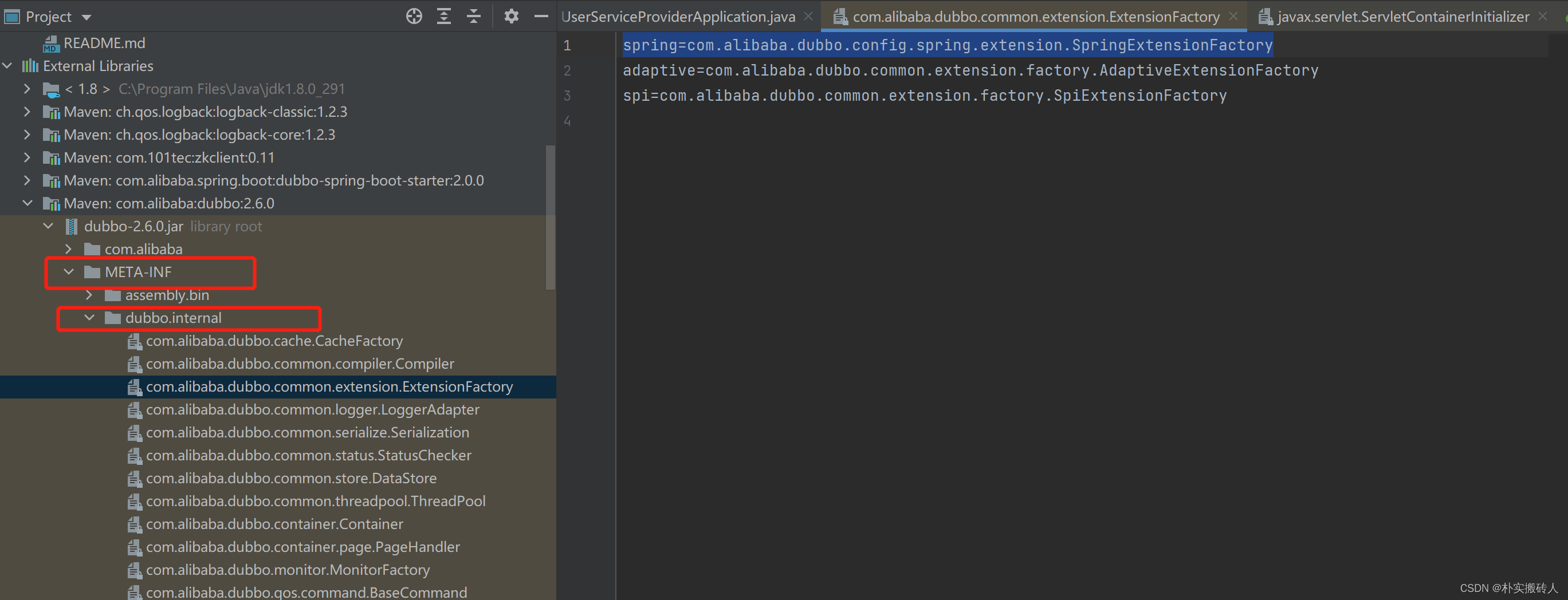Close the ExtensionFactory editor tab
The image size is (1568, 600).
tap(1233, 17)
